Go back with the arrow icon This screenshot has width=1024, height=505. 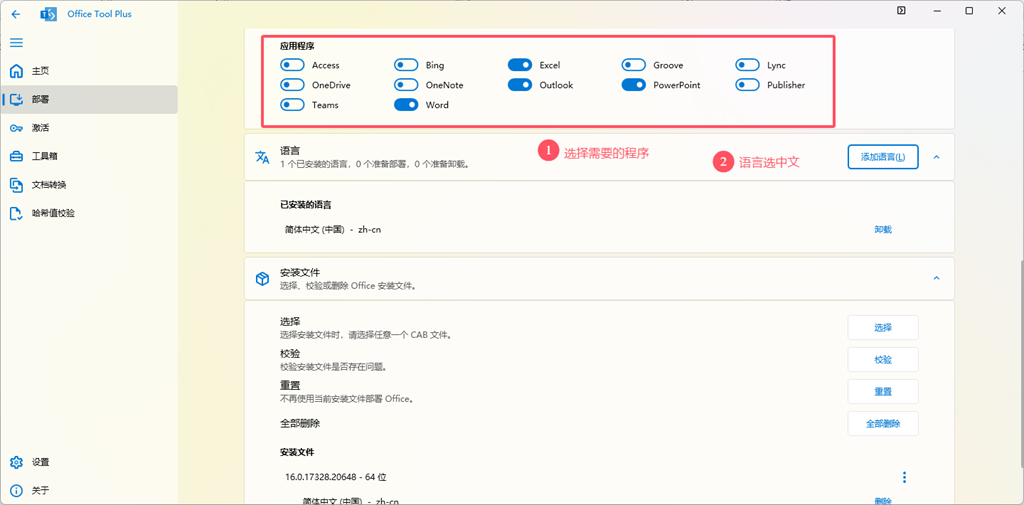click(16, 14)
